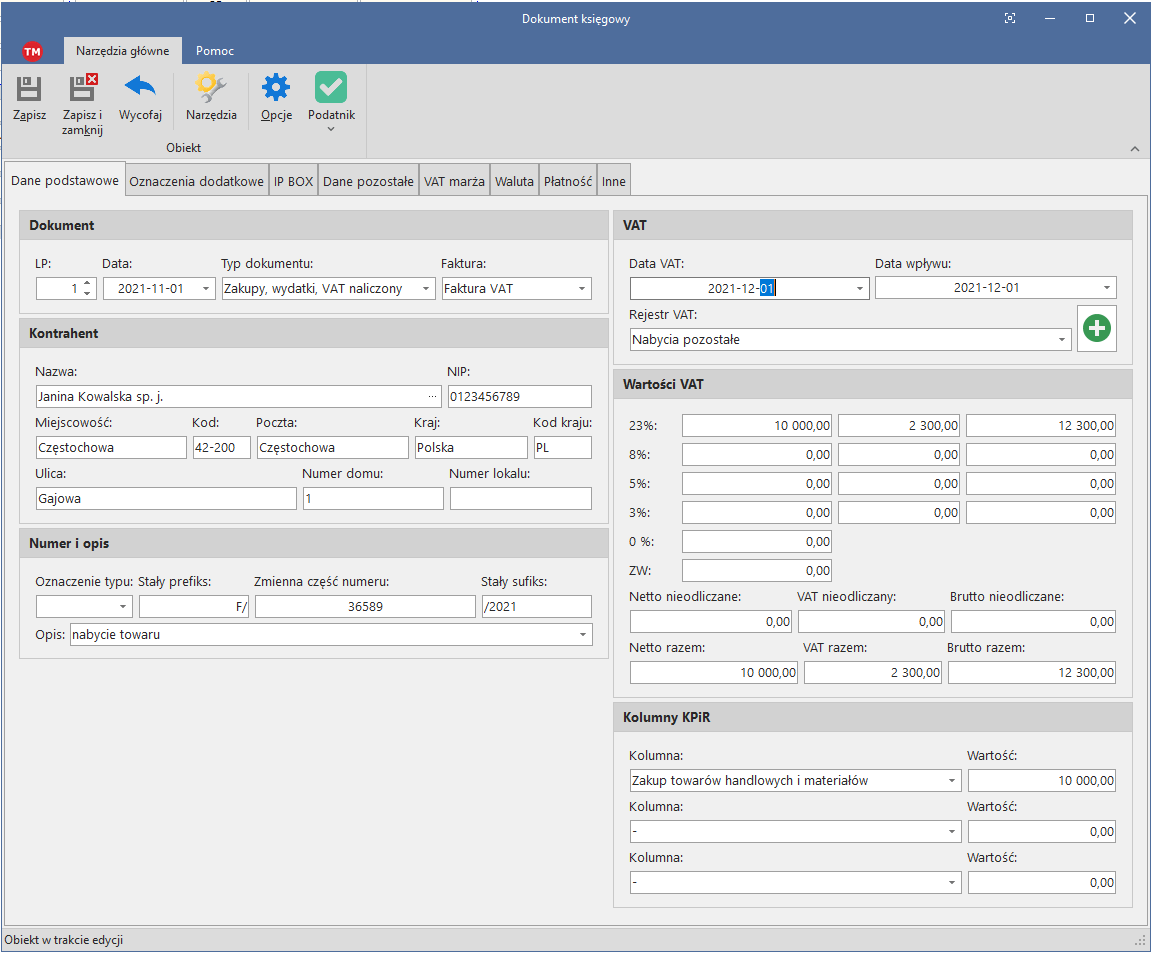Click the Podatnik green checkmark icon

coord(331,90)
